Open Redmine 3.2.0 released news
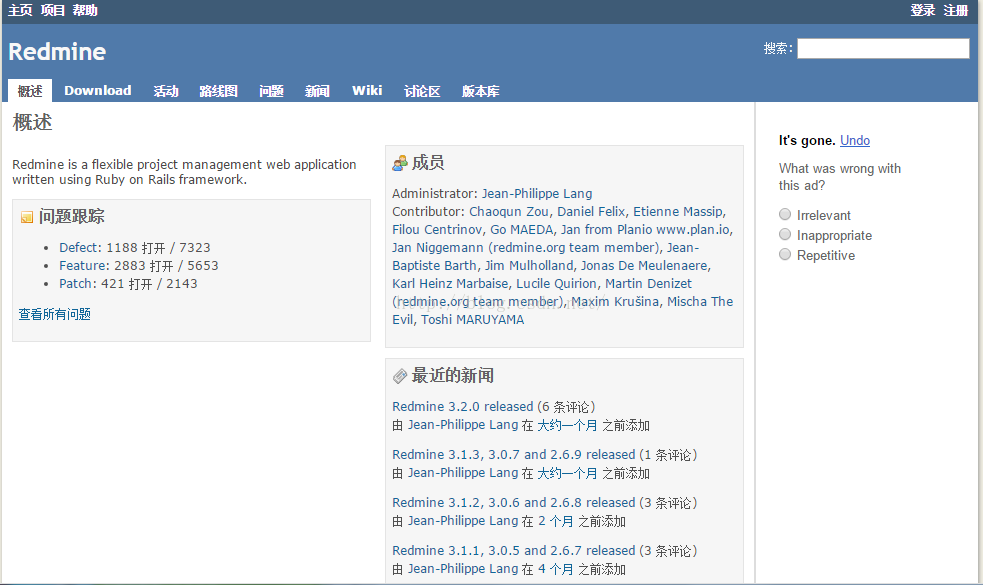Screen dimensions: 983x585 coord(463,407)
